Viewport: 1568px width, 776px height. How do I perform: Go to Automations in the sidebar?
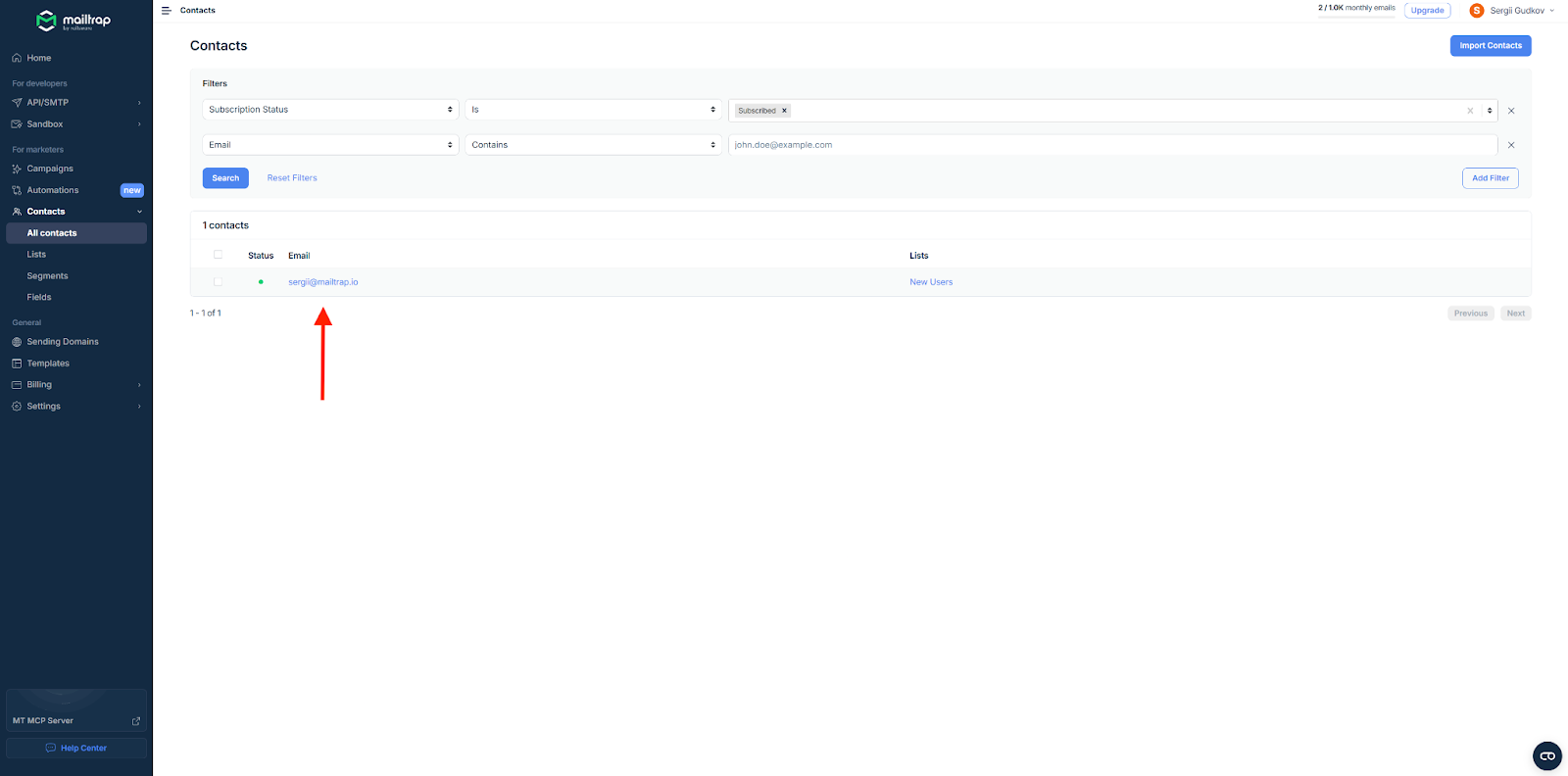[53, 190]
